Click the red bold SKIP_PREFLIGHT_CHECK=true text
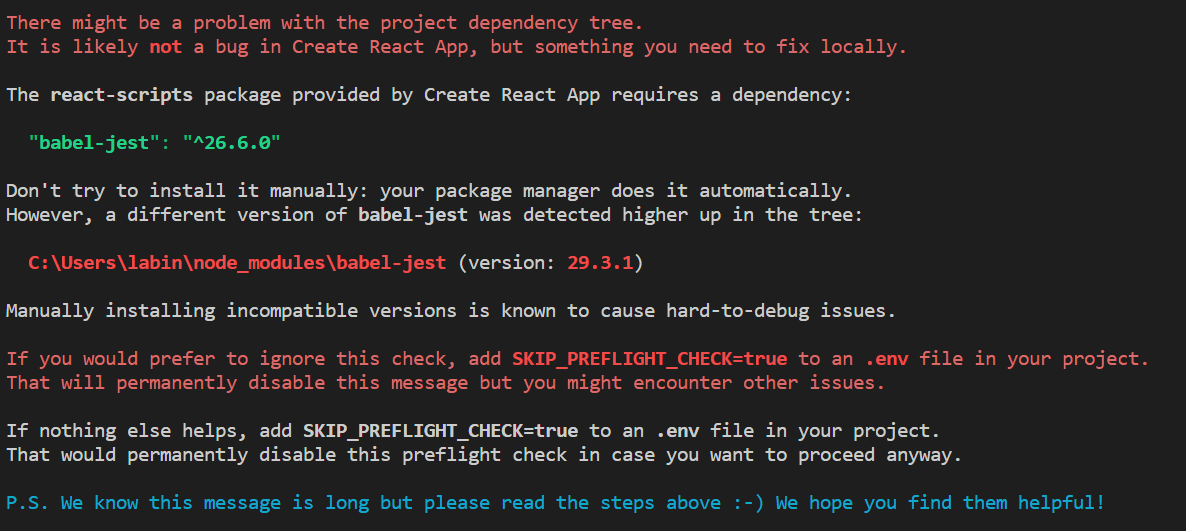 pyautogui.click(x=650, y=359)
